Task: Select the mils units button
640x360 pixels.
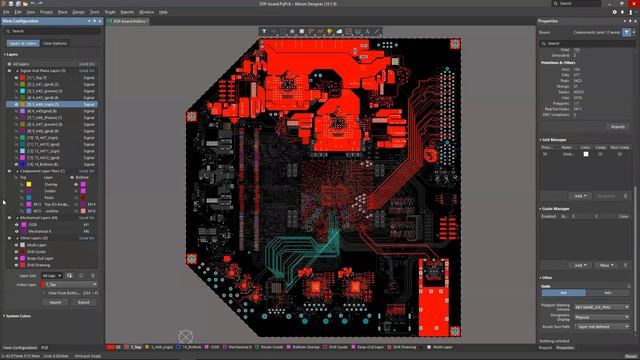Action: [x=608, y=293]
